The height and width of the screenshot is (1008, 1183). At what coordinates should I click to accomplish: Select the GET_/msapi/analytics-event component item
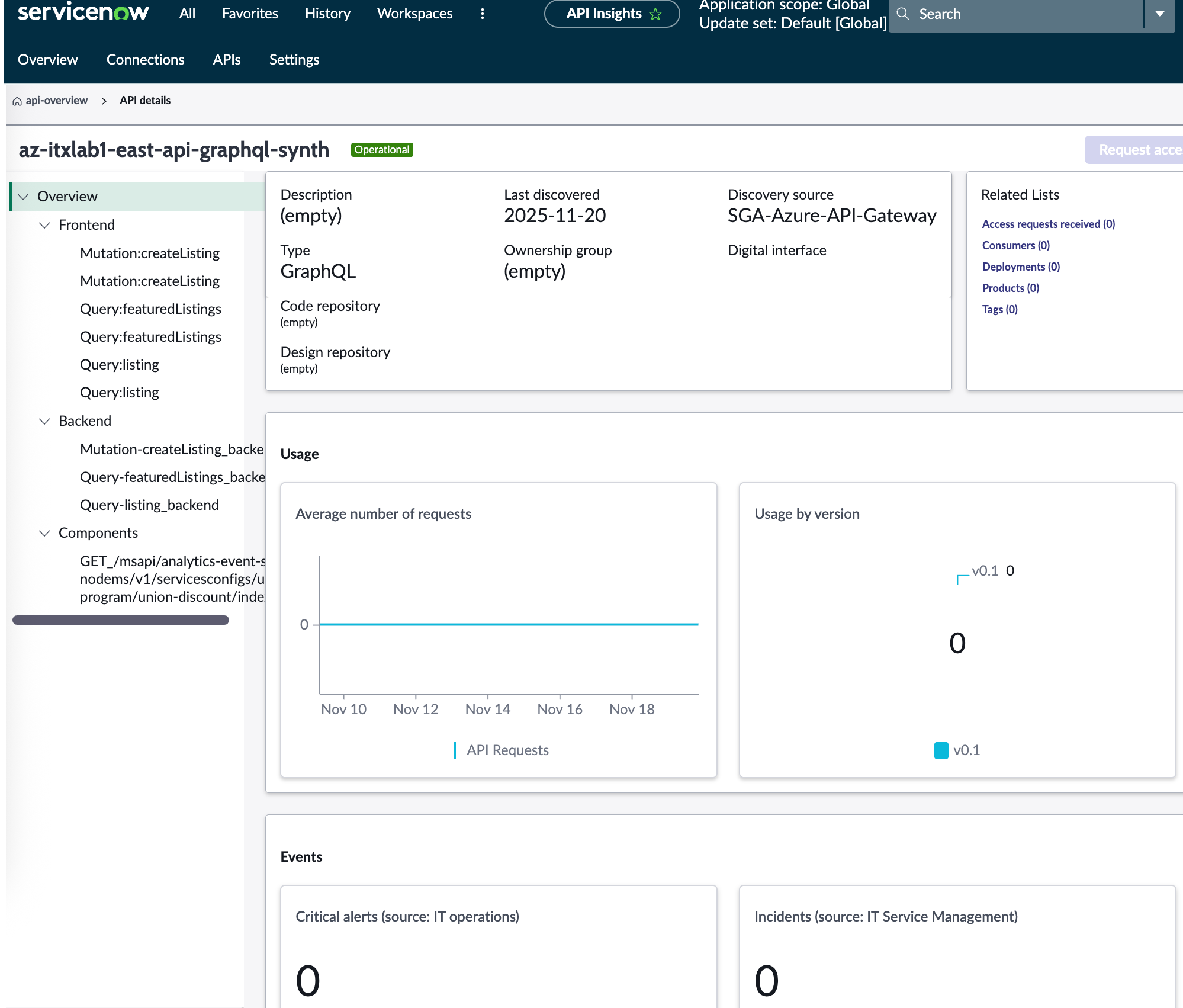point(172,579)
